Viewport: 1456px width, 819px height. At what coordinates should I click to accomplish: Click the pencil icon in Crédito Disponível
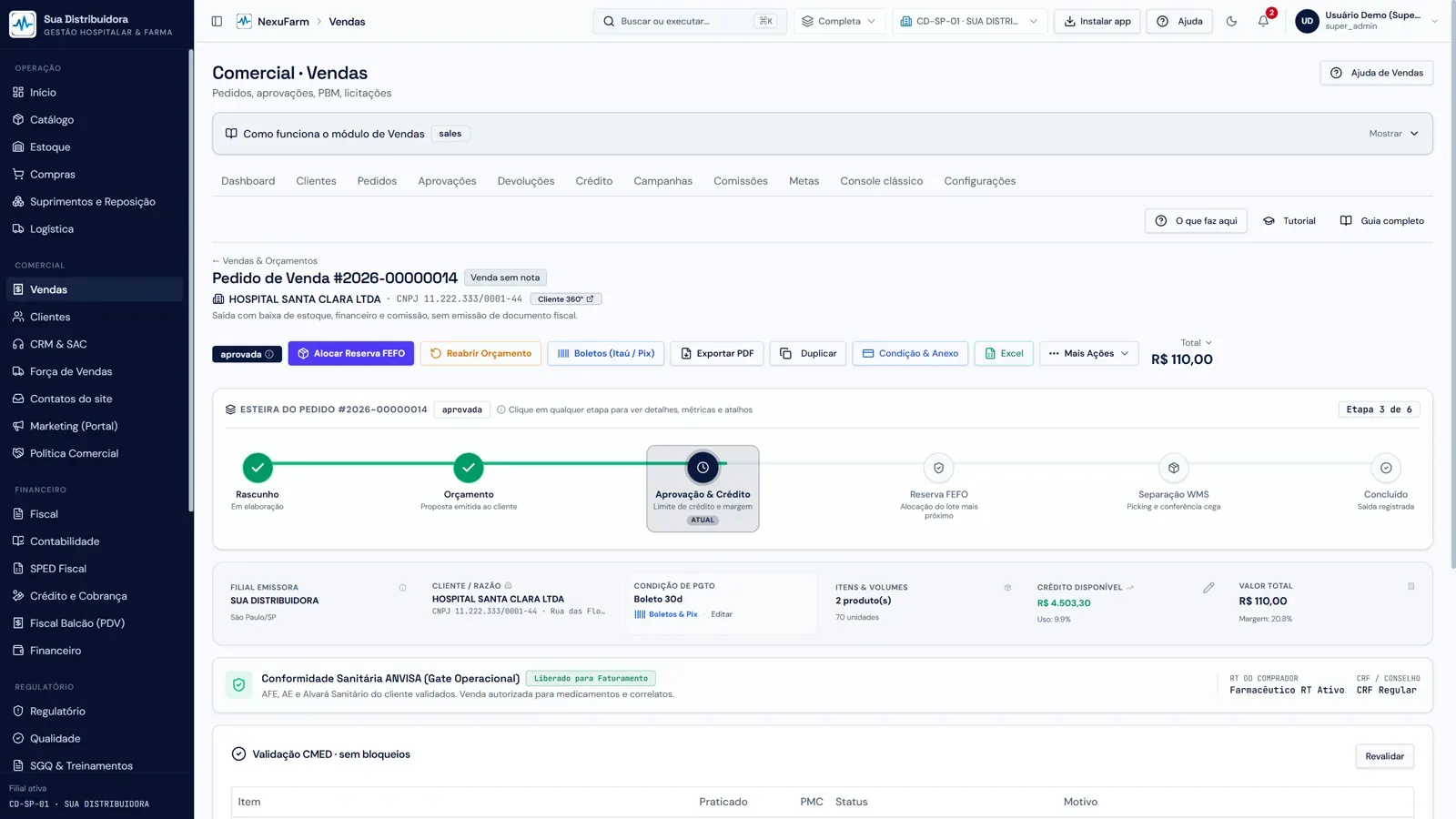point(1208,588)
